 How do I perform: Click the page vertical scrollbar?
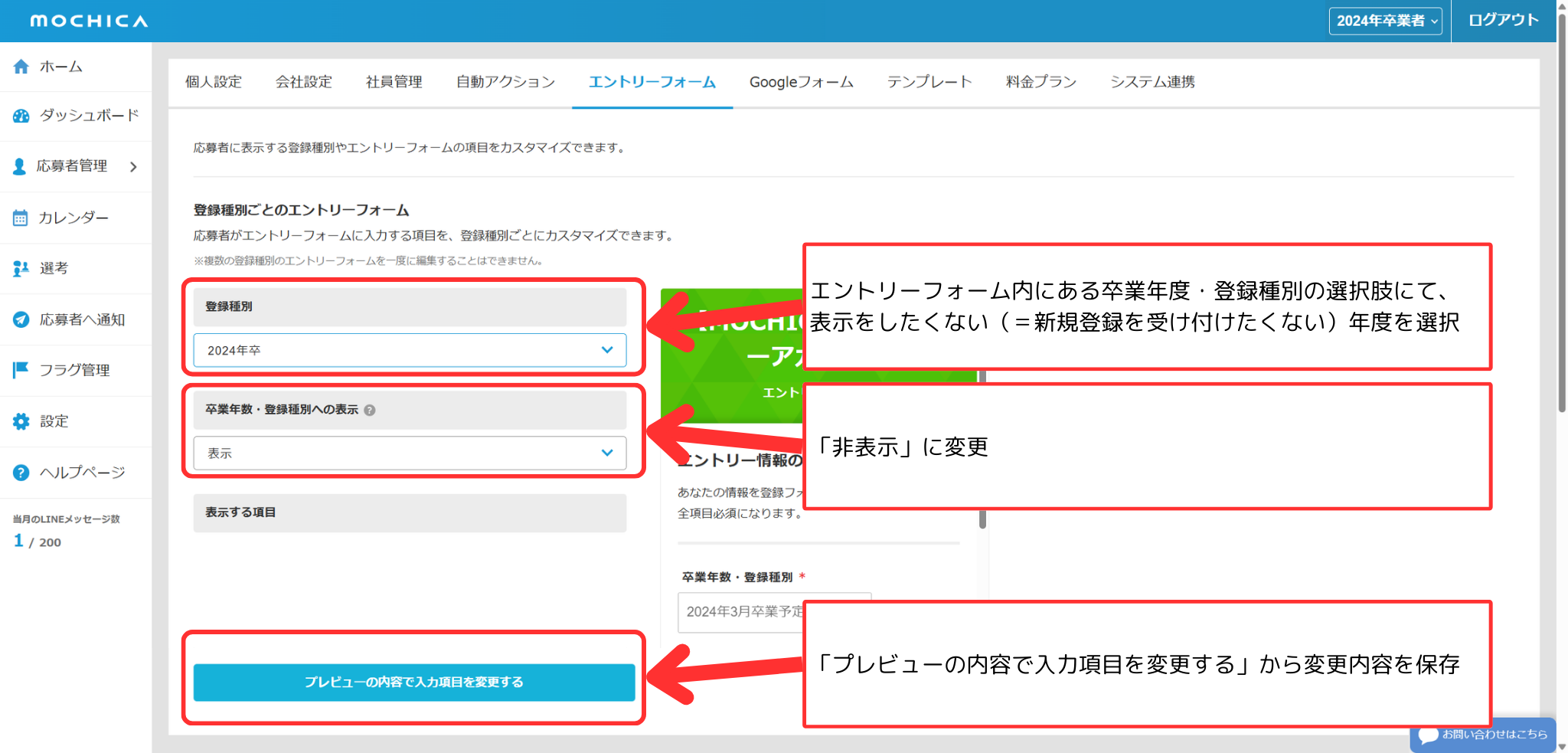[1562, 230]
